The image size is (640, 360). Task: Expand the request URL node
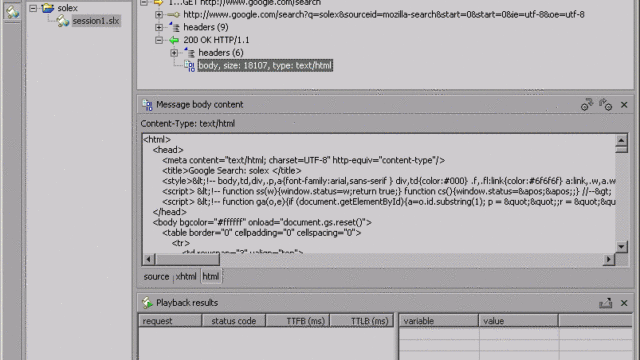[159, 15]
